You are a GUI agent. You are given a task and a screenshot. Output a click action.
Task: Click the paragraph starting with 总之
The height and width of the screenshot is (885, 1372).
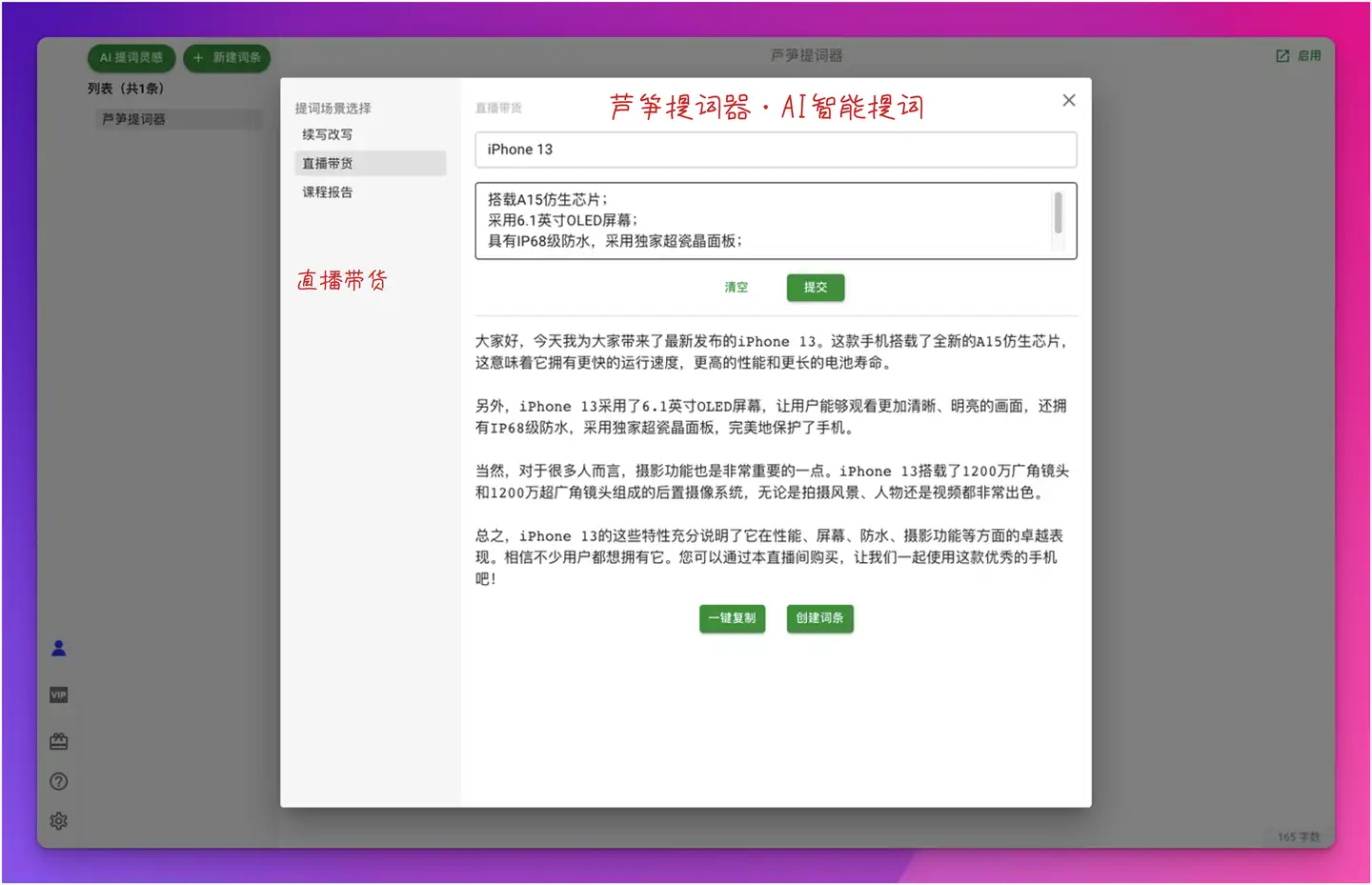pyautogui.click(x=770, y=557)
